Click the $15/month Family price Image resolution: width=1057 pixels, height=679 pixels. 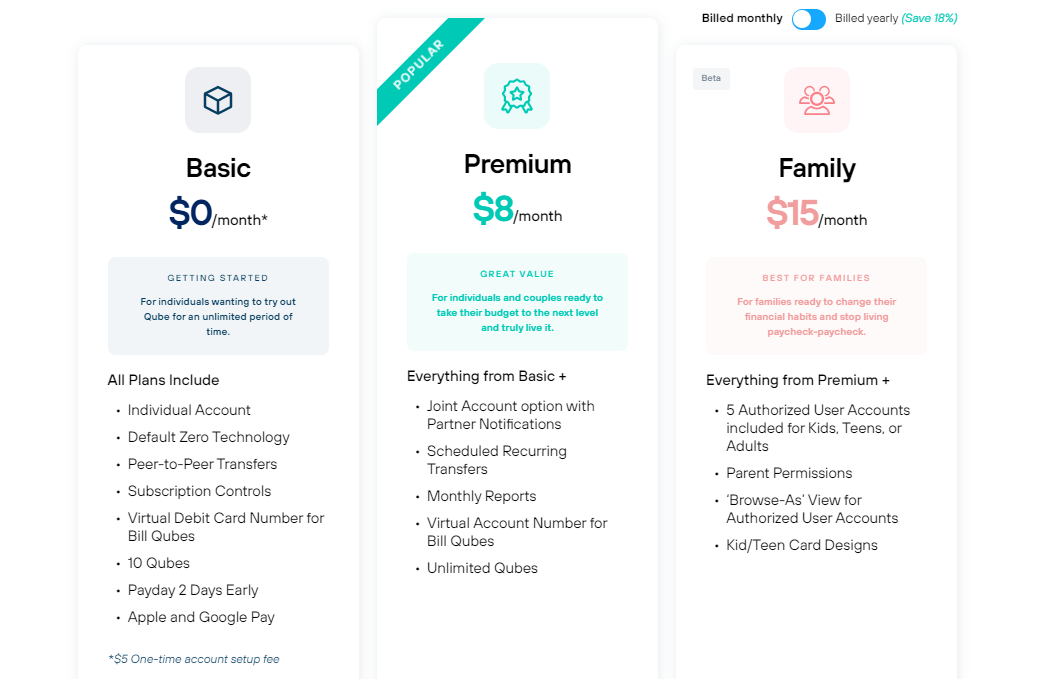coord(816,213)
